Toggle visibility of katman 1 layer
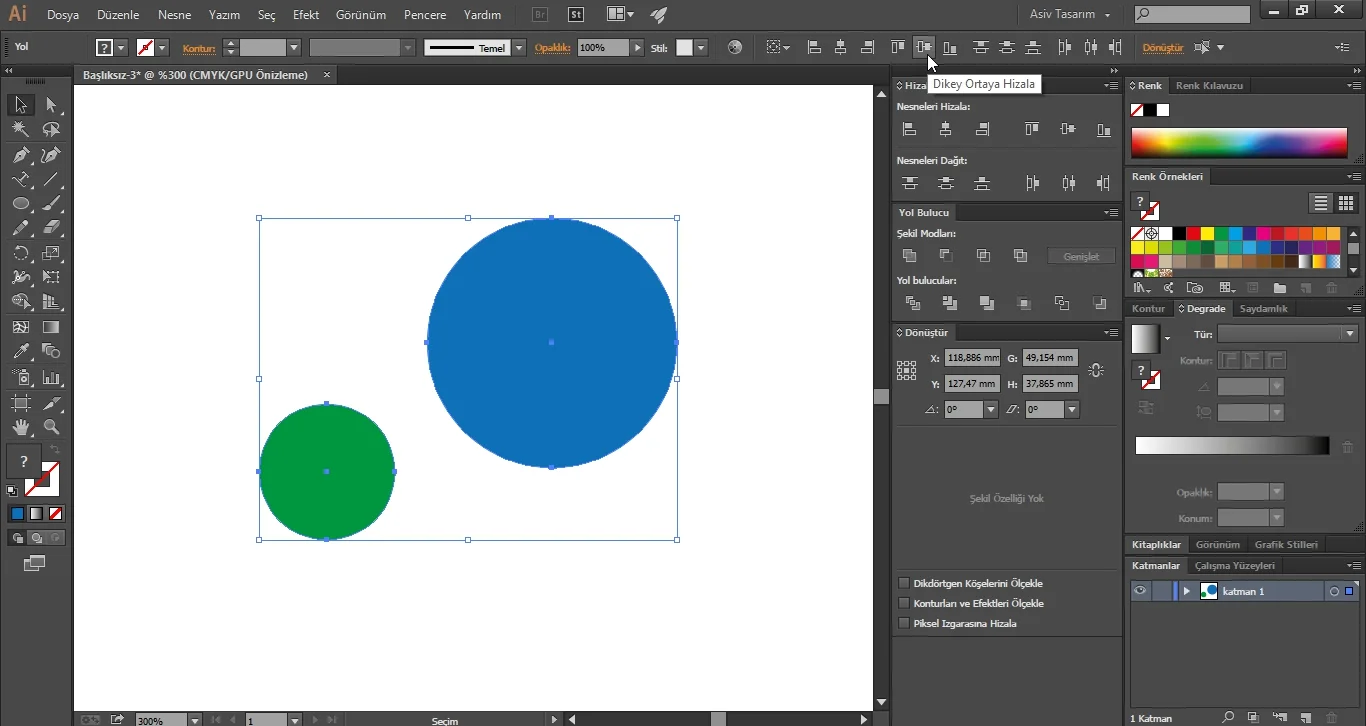 click(x=1139, y=591)
